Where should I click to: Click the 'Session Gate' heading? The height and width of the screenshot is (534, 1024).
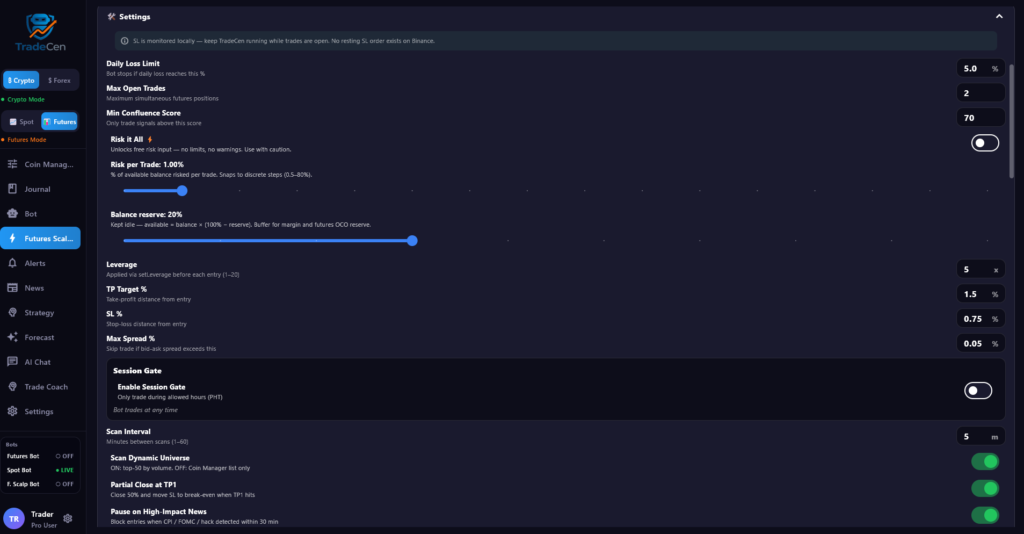137,370
